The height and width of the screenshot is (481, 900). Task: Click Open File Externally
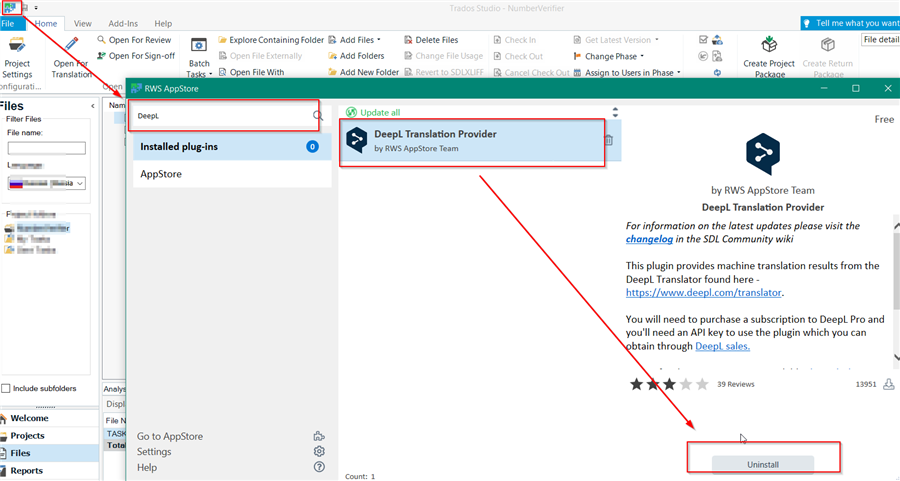tap(261, 56)
